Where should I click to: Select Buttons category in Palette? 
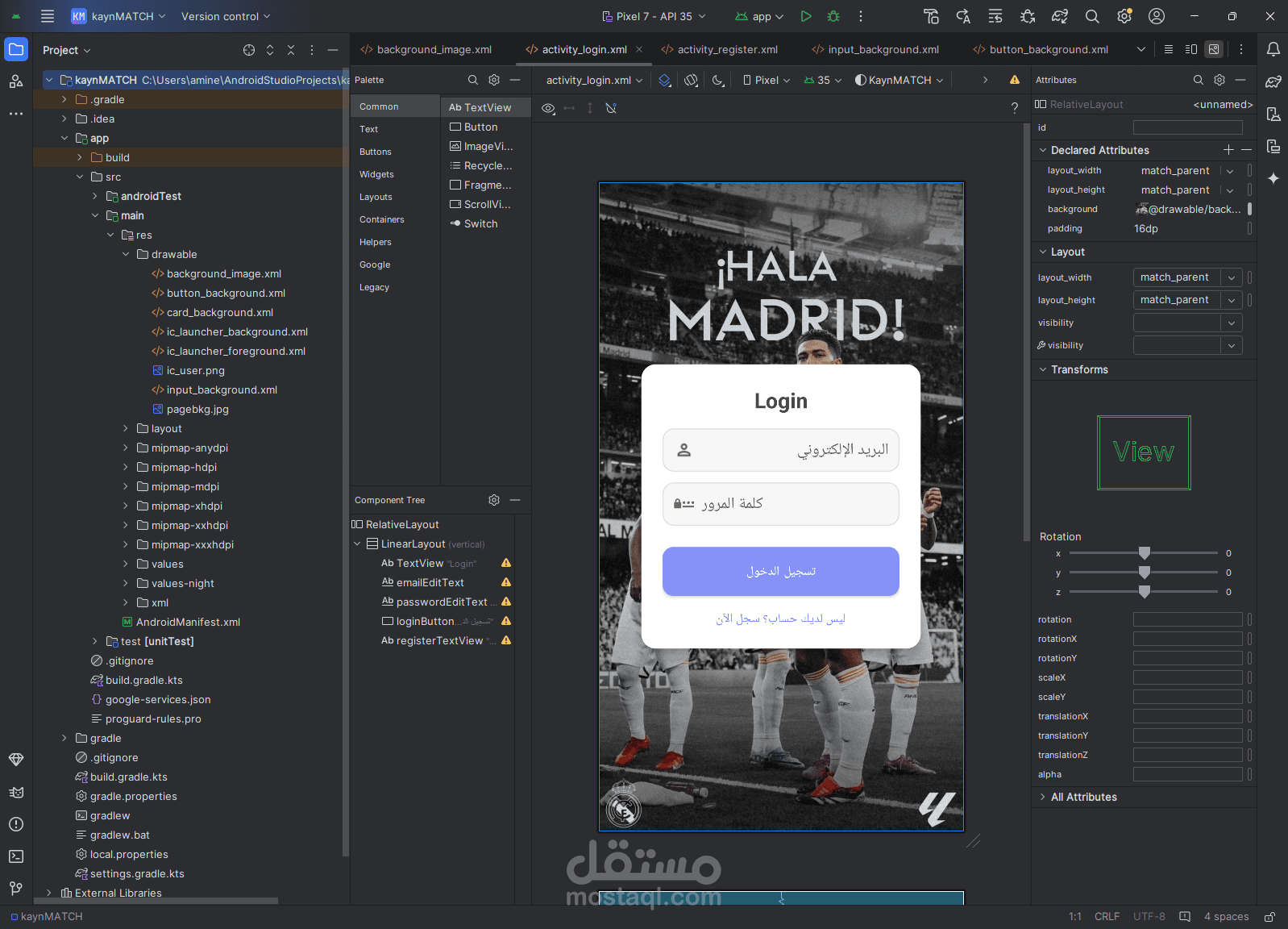[x=376, y=152]
